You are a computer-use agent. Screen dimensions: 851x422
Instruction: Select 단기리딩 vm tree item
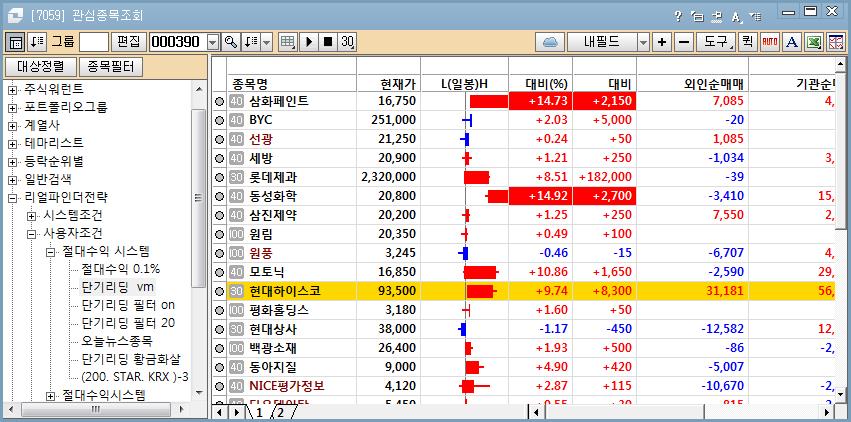click(117, 286)
